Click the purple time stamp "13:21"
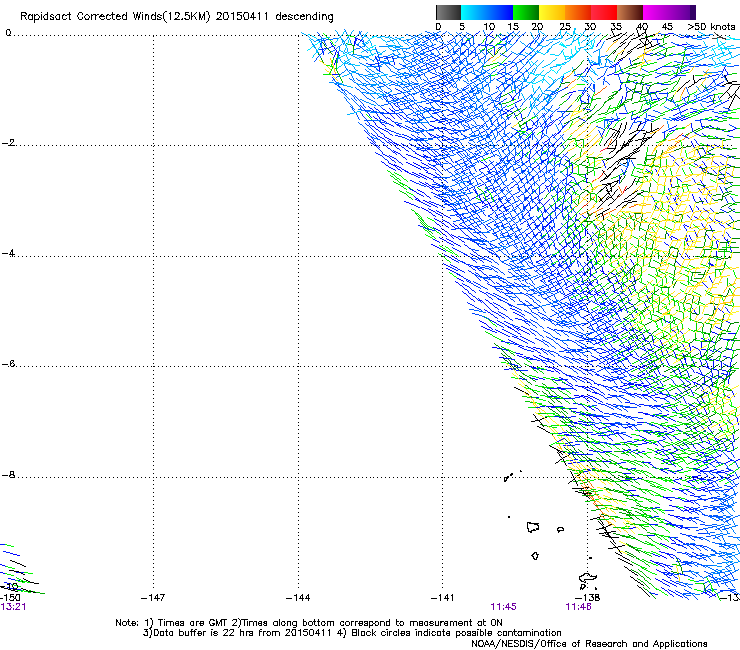 point(13,607)
